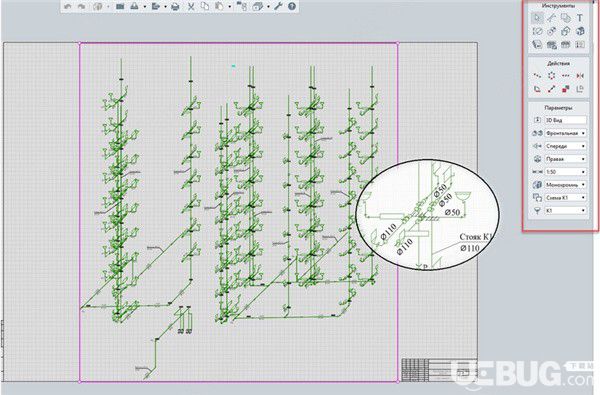Select the overlapping sheets tool in Инструменты
The width and height of the screenshot is (600, 395).
coord(566,18)
